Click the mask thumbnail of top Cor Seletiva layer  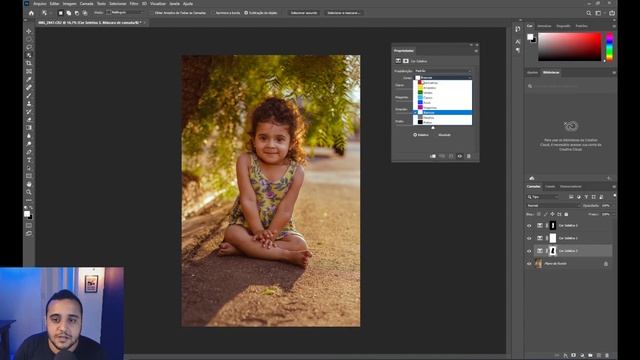pos(553,226)
